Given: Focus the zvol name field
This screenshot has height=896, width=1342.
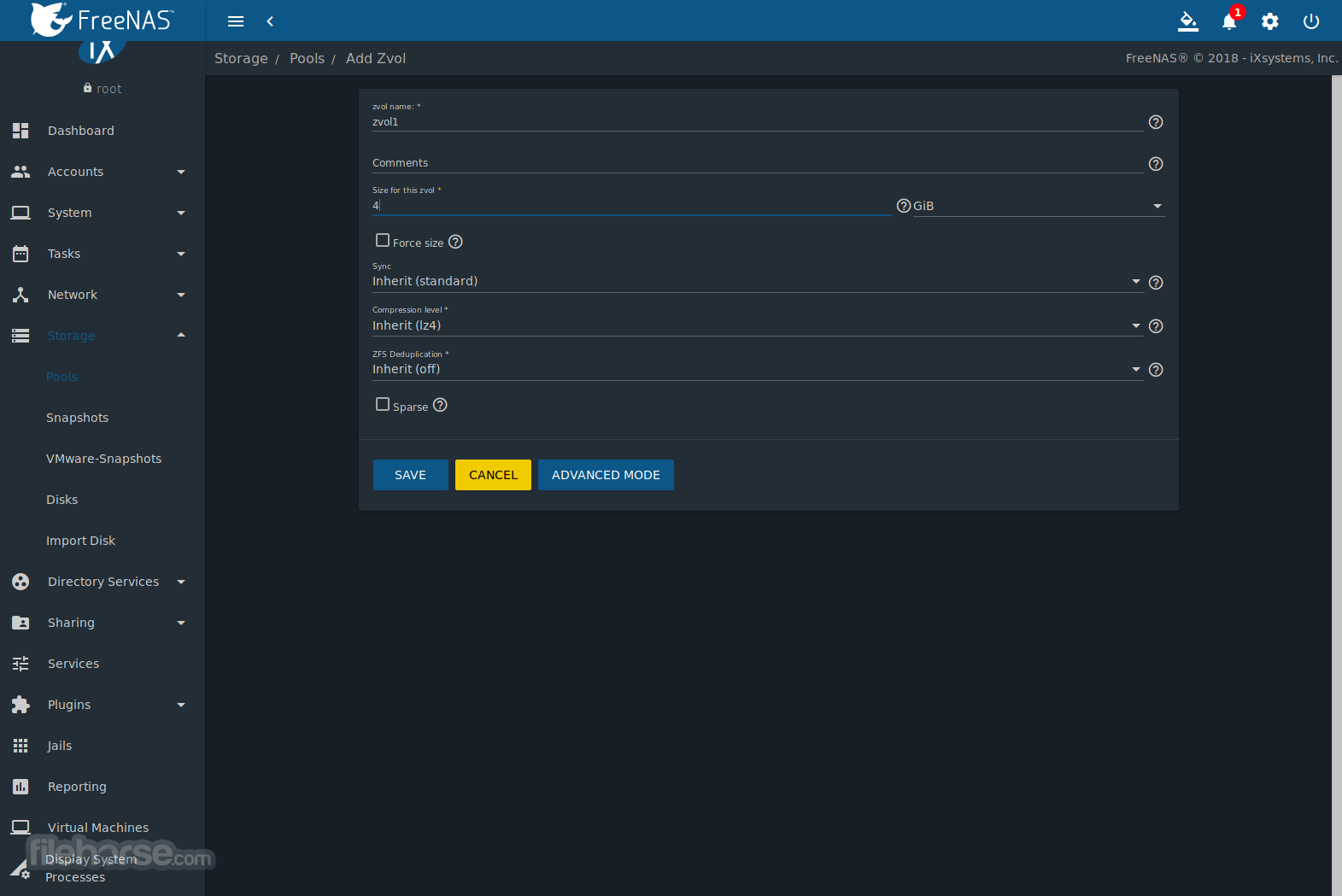Looking at the screenshot, I should click(x=757, y=122).
